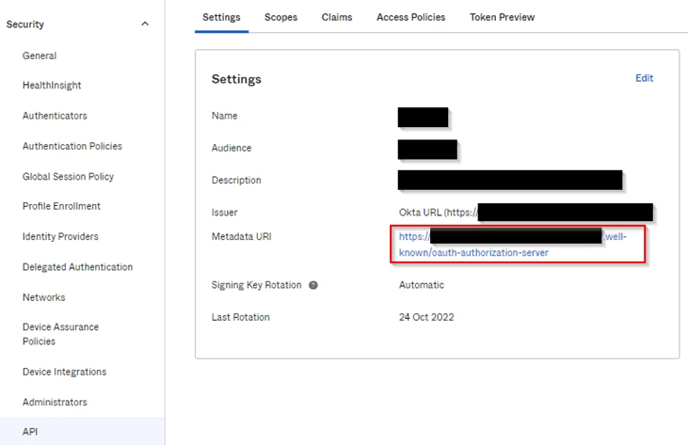Select Delegated Authentication in sidebar
This screenshot has width=688, height=445.
77,267
